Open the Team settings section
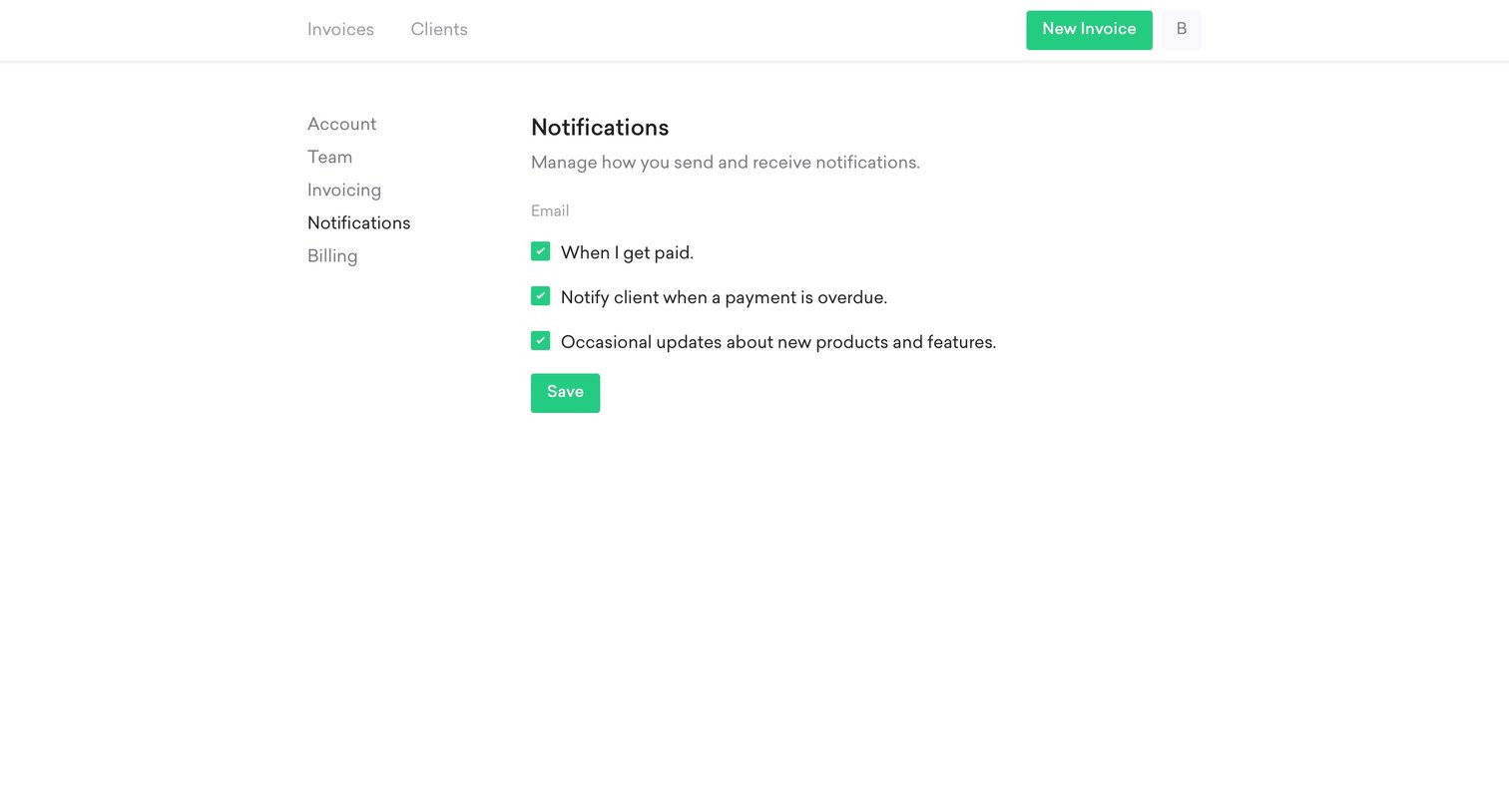This screenshot has width=1509, height=812. [x=329, y=157]
